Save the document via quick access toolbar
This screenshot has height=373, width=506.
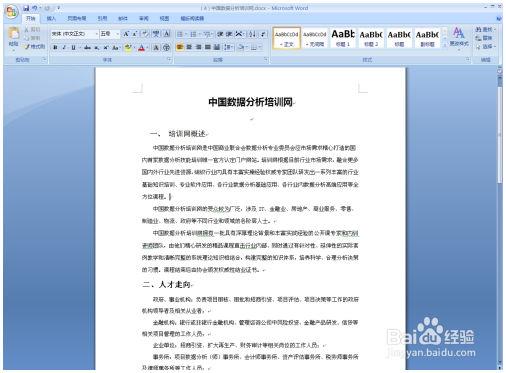click(26, 8)
